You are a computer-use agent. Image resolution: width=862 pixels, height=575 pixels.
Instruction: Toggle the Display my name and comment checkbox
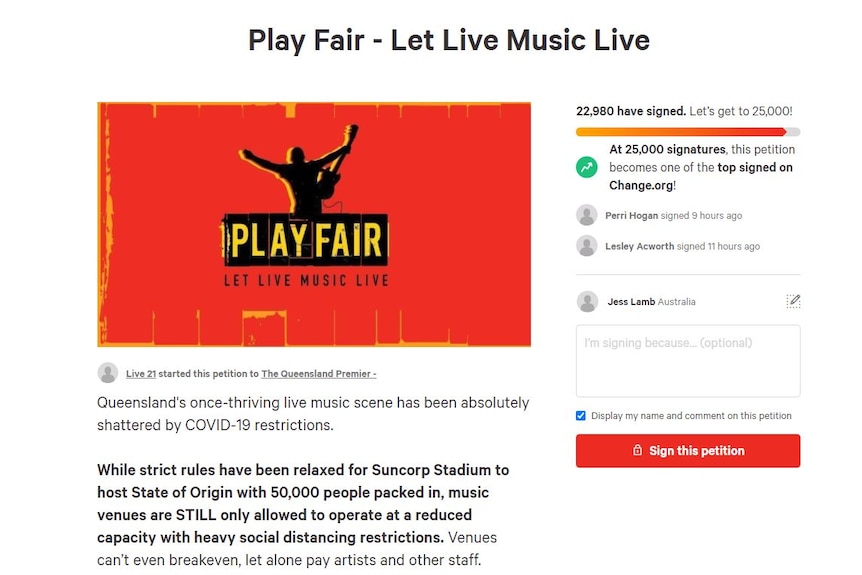click(581, 416)
